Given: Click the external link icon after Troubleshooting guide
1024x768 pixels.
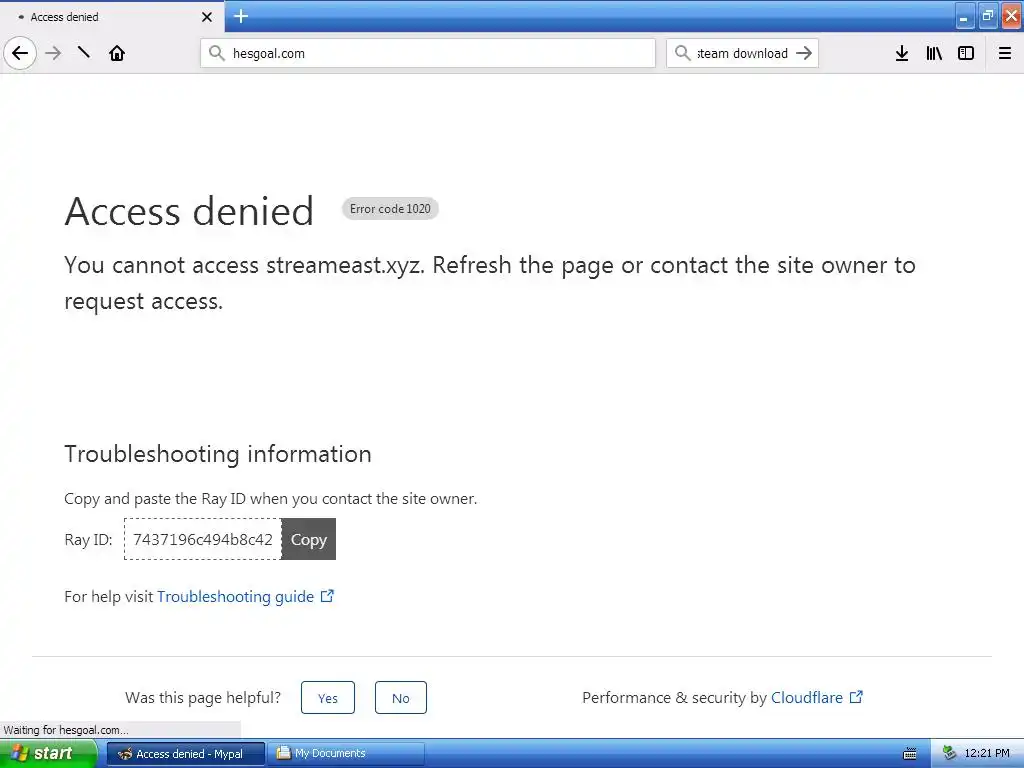Looking at the screenshot, I should click(327, 596).
